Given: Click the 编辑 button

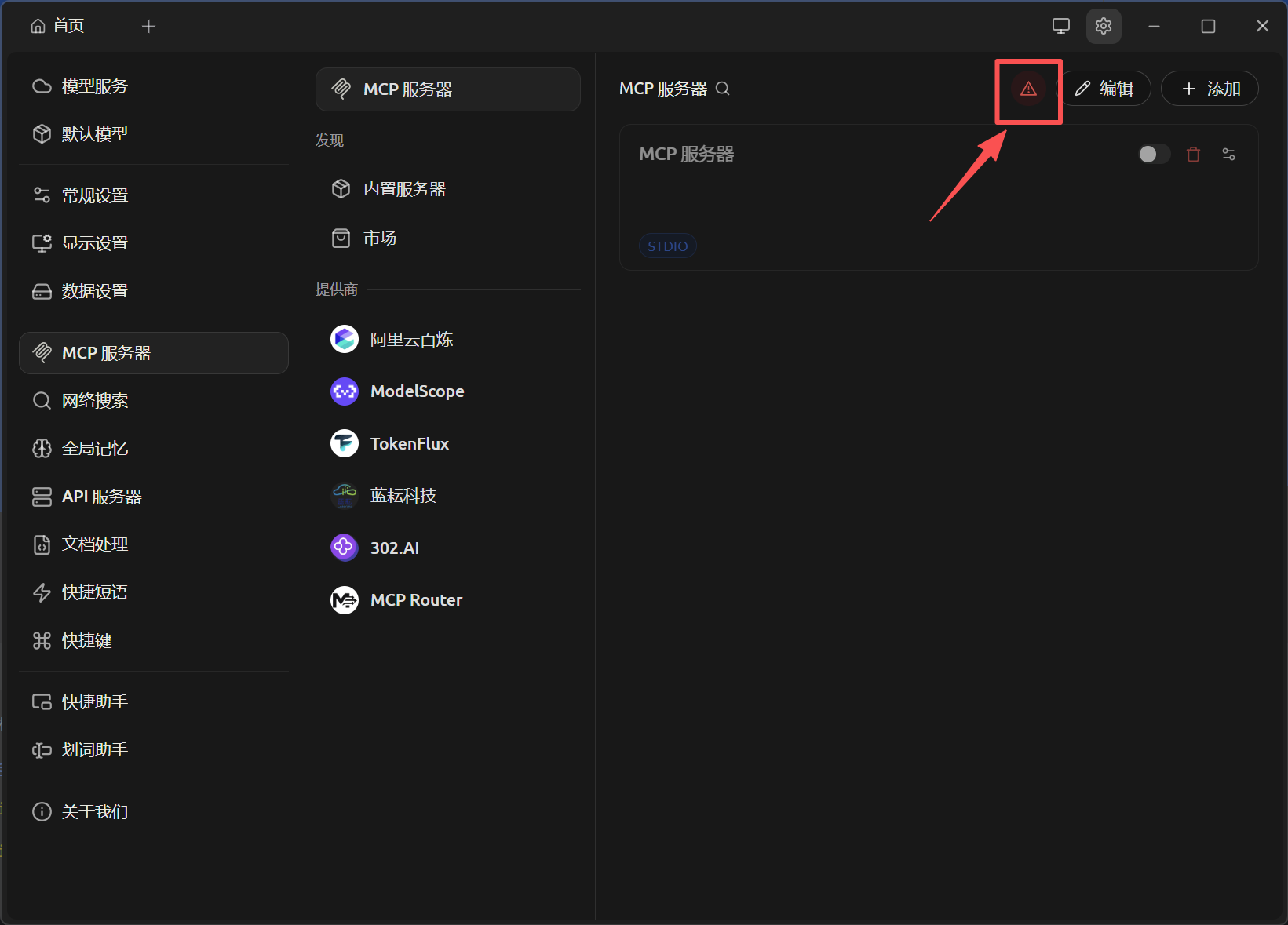Looking at the screenshot, I should click(1104, 89).
